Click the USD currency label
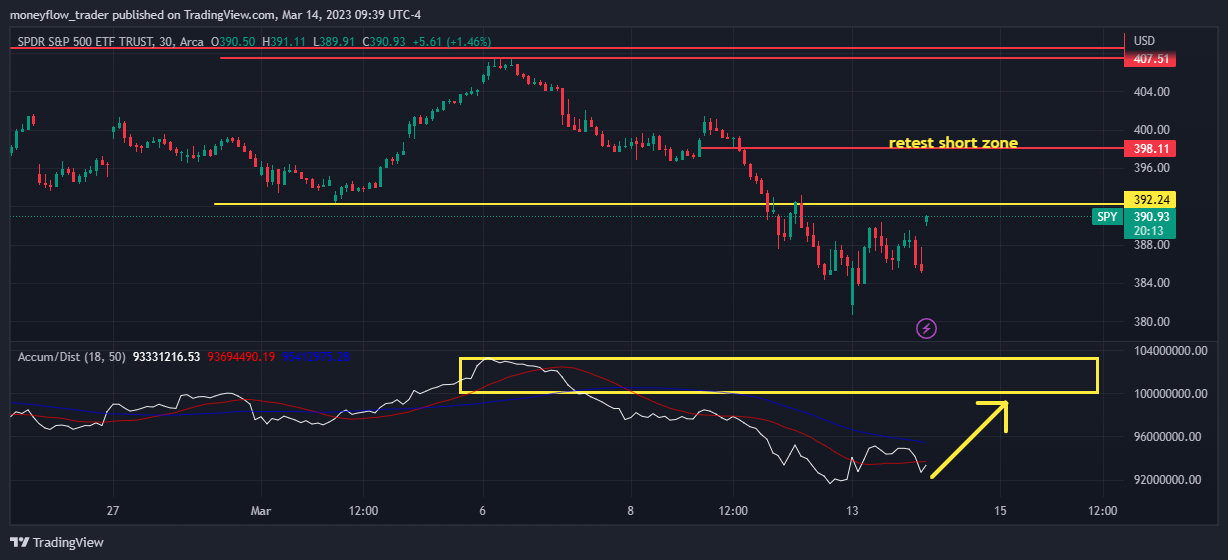This screenshot has width=1228, height=560. click(1144, 41)
